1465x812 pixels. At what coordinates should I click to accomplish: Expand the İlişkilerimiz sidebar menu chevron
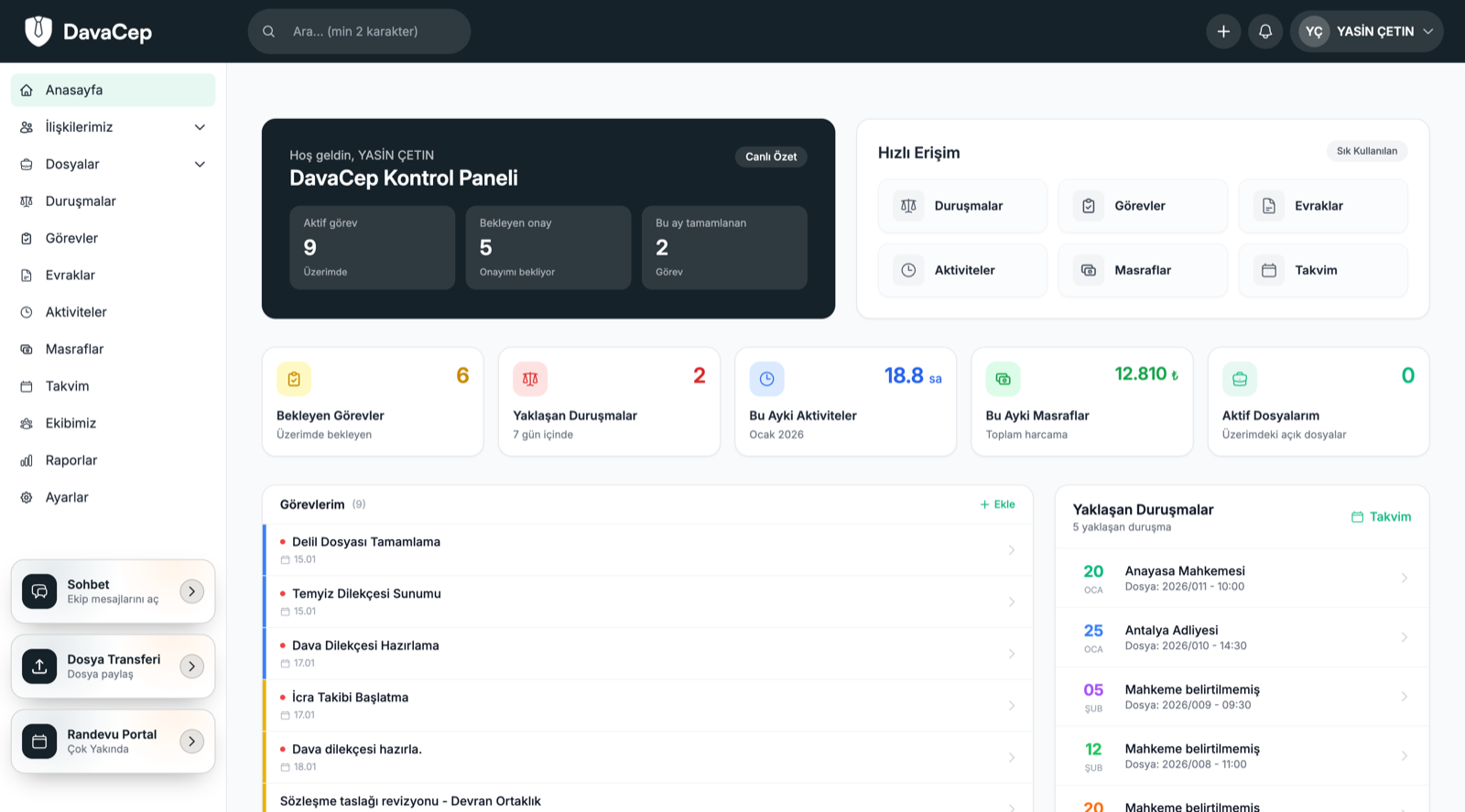pyautogui.click(x=200, y=127)
